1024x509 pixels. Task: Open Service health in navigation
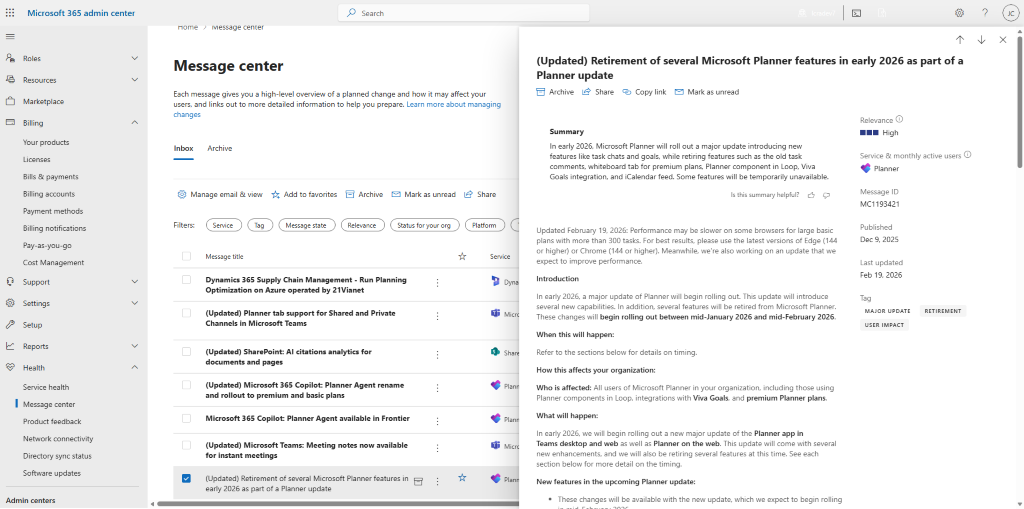[x=46, y=387]
